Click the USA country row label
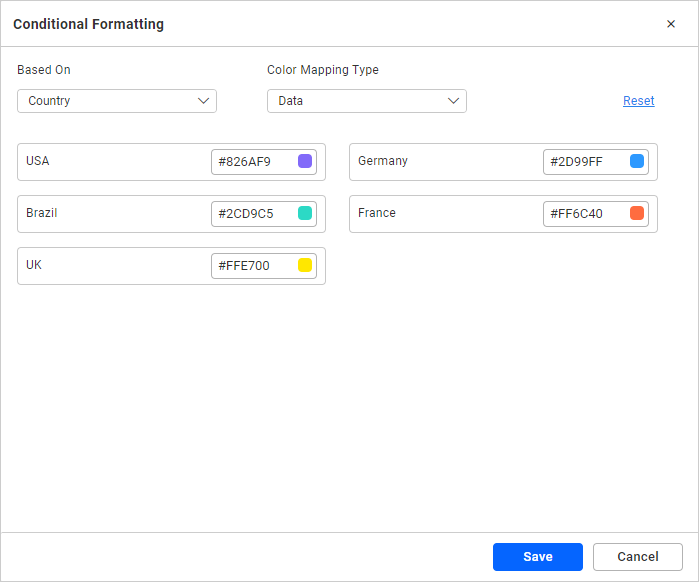Screen dimensions: 699x582 (38, 161)
